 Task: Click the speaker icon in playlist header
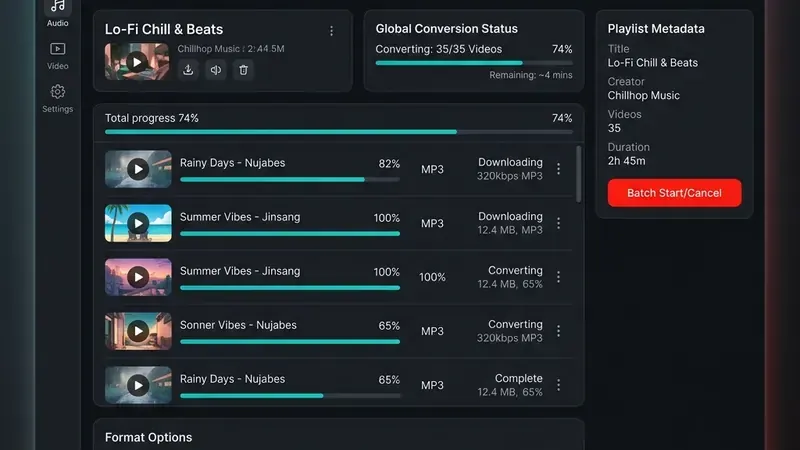(216, 70)
